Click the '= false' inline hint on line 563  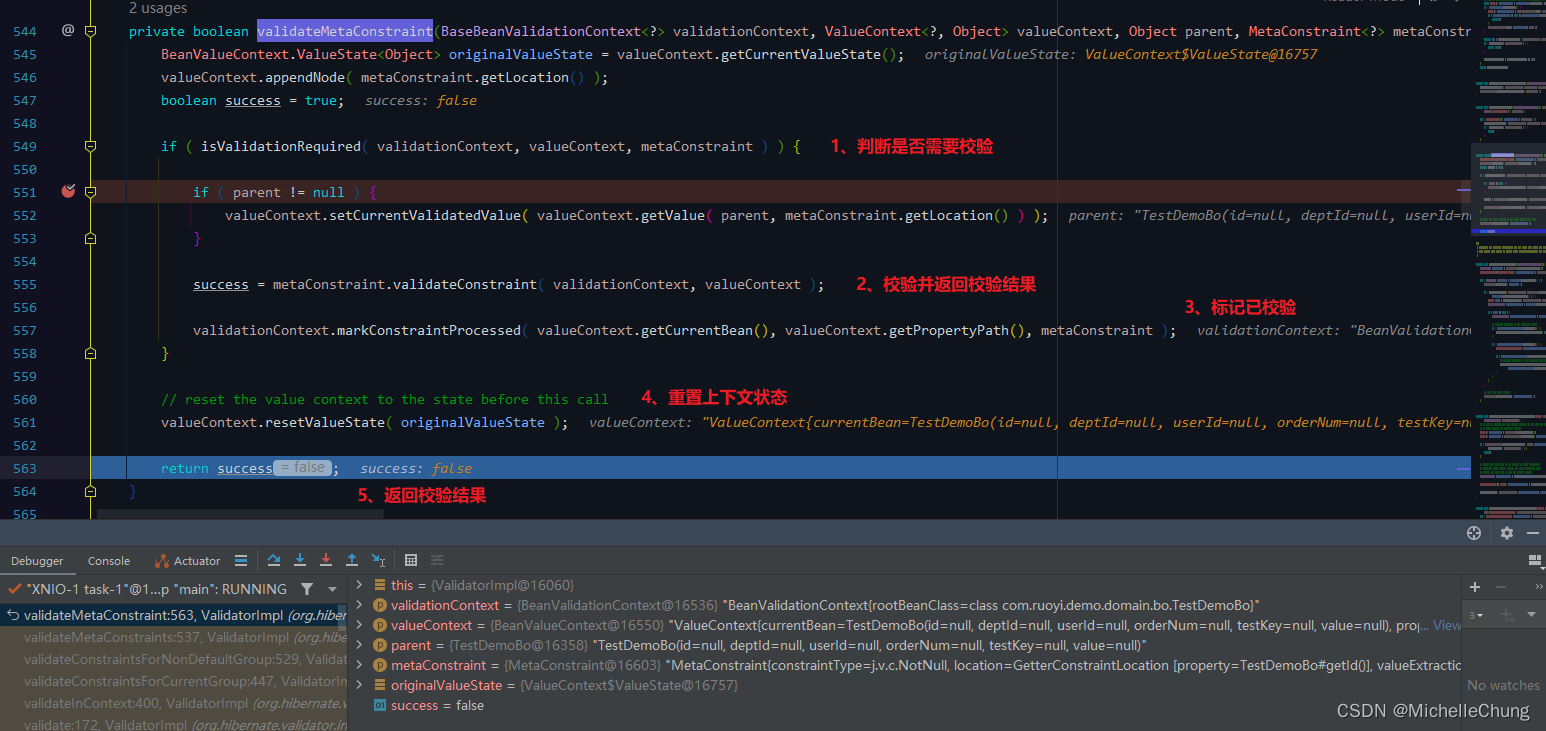301,468
